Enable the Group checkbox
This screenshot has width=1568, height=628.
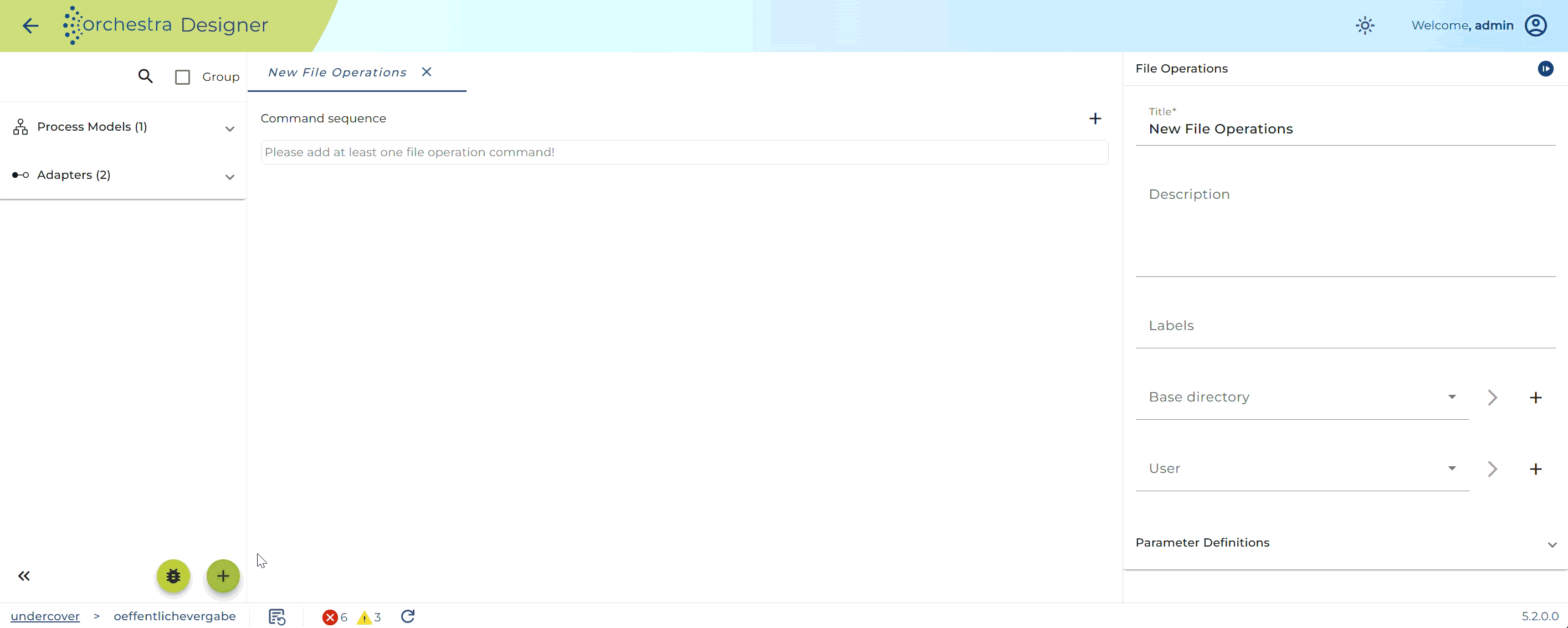[183, 78]
